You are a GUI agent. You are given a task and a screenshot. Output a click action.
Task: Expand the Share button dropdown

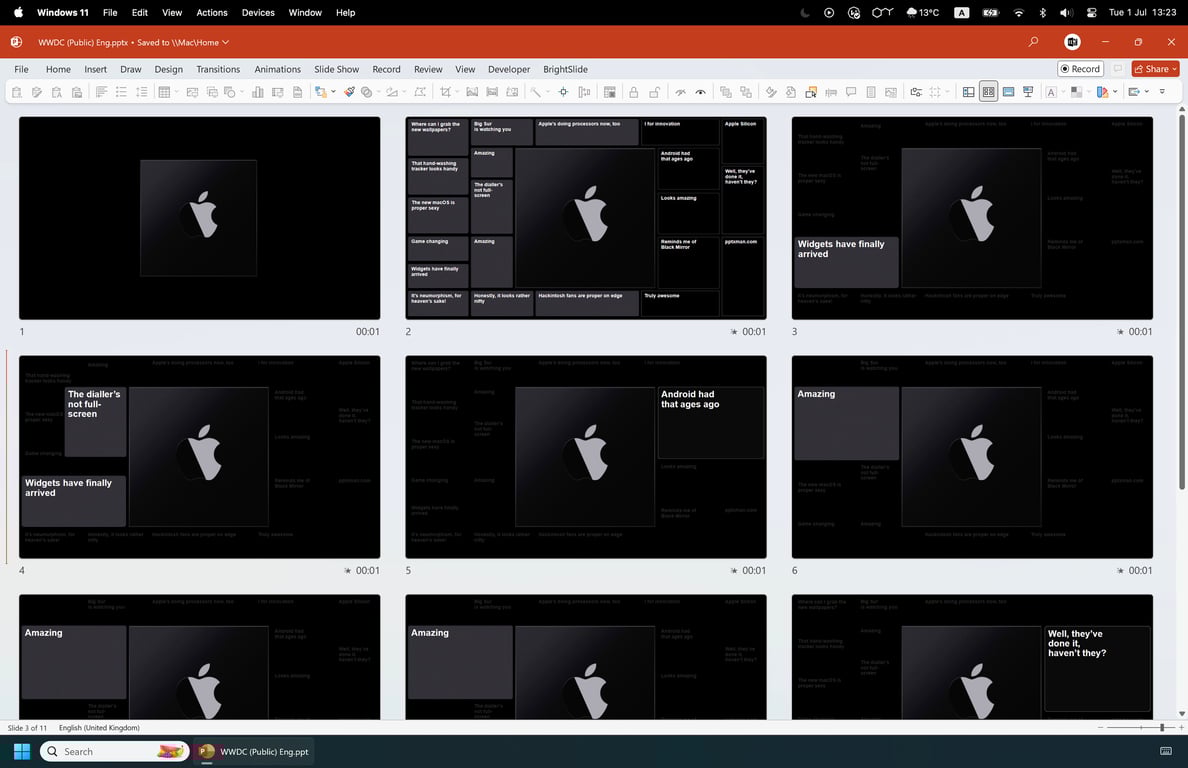click(x=1174, y=69)
